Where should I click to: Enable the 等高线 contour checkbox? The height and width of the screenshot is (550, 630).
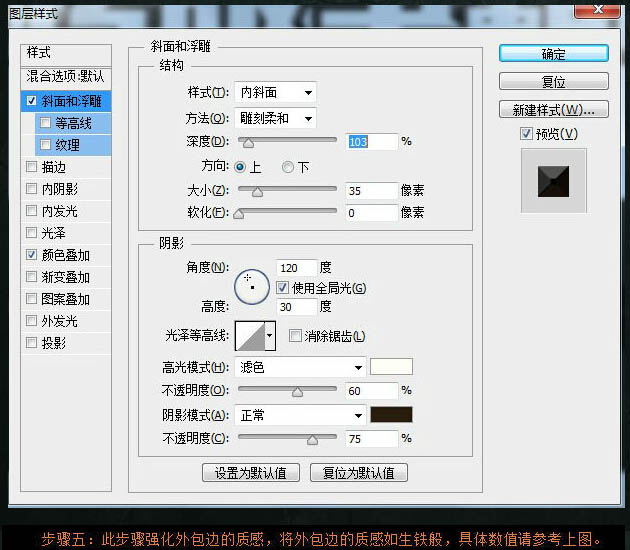point(45,123)
